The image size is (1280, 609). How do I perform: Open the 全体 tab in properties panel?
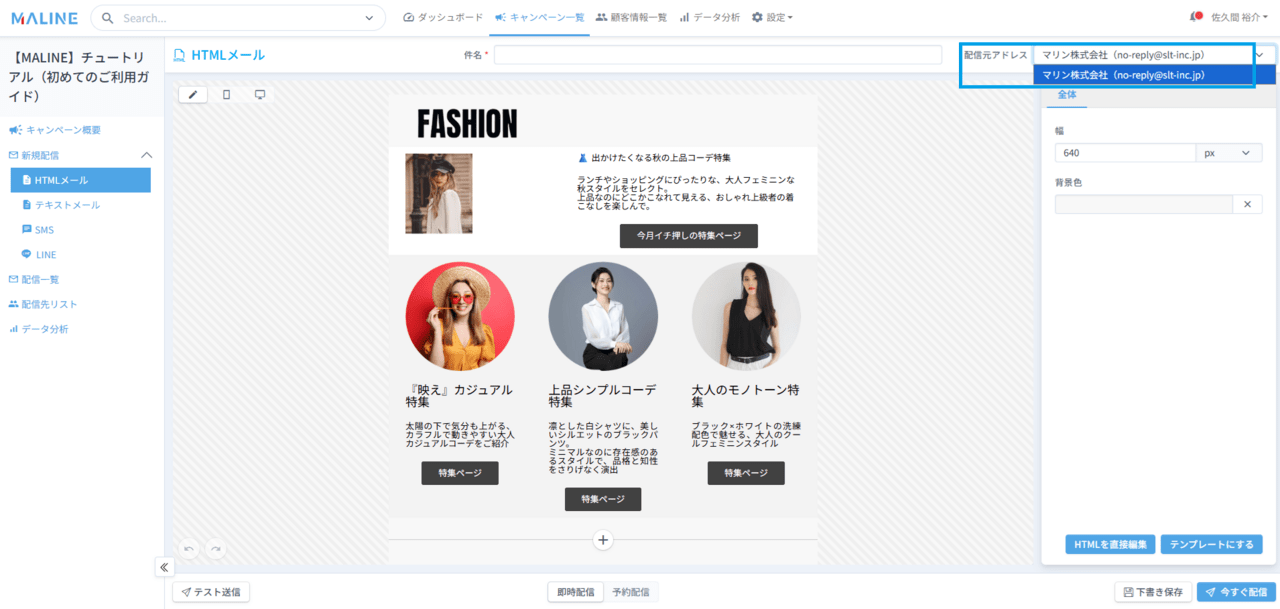pyautogui.click(x=1067, y=95)
